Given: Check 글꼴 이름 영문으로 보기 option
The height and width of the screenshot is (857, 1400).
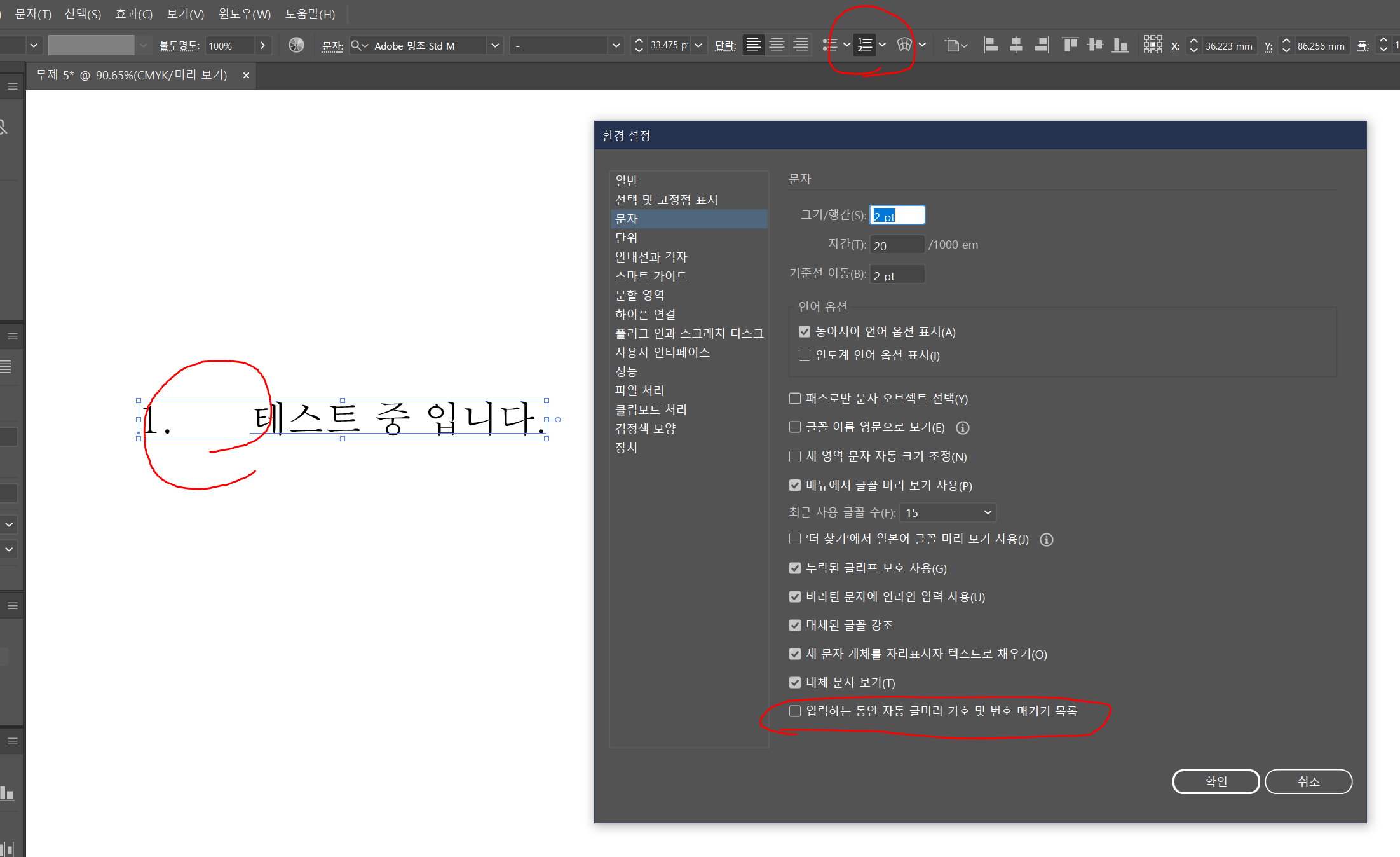Looking at the screenshot, I should [795, 427].
